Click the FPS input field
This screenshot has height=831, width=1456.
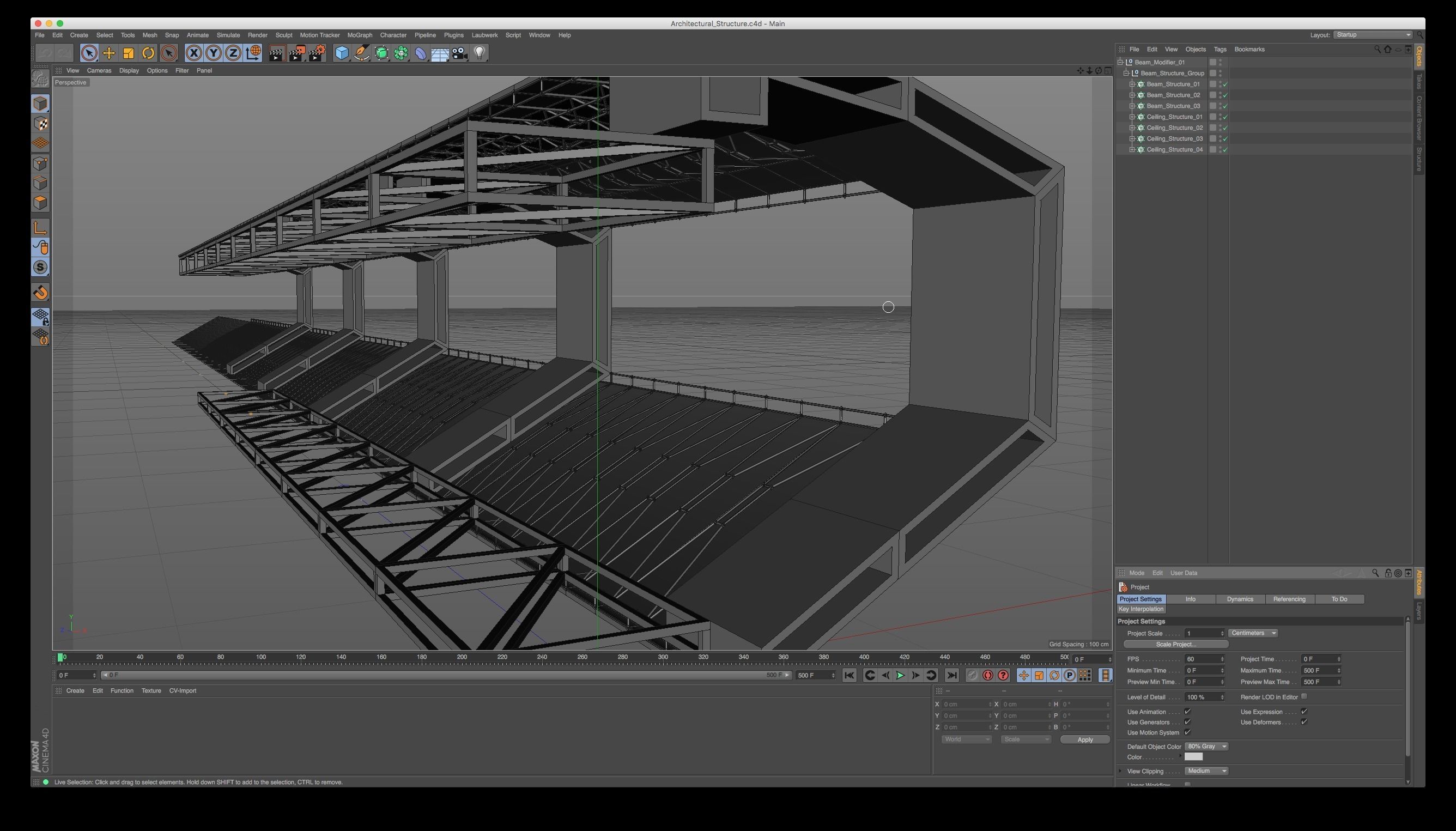point(1204,659)
